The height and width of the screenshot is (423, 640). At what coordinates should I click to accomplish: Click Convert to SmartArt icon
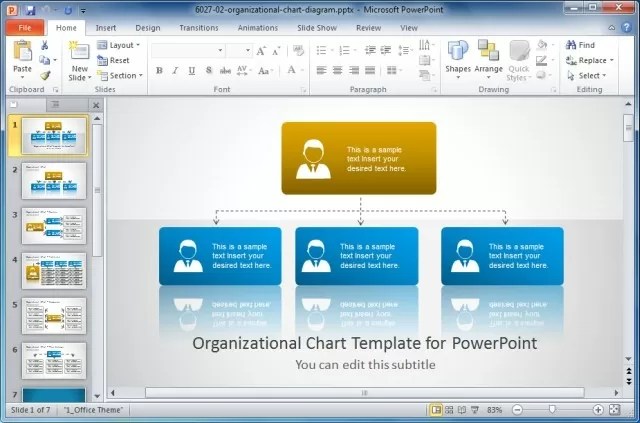pyautogui.click(x=426, y=76)
